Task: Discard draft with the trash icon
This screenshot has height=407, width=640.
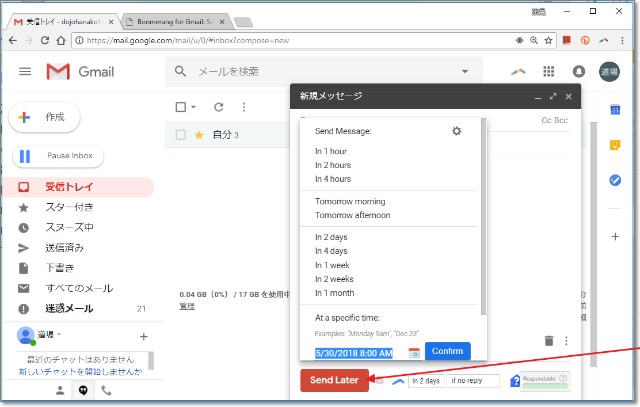Action: click(548, 341)
